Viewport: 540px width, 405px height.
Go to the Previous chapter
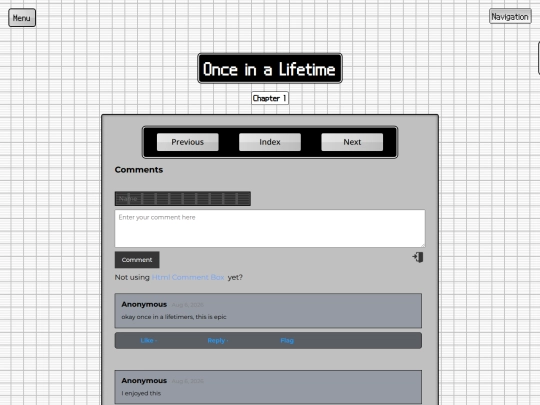tap(187, 142)
